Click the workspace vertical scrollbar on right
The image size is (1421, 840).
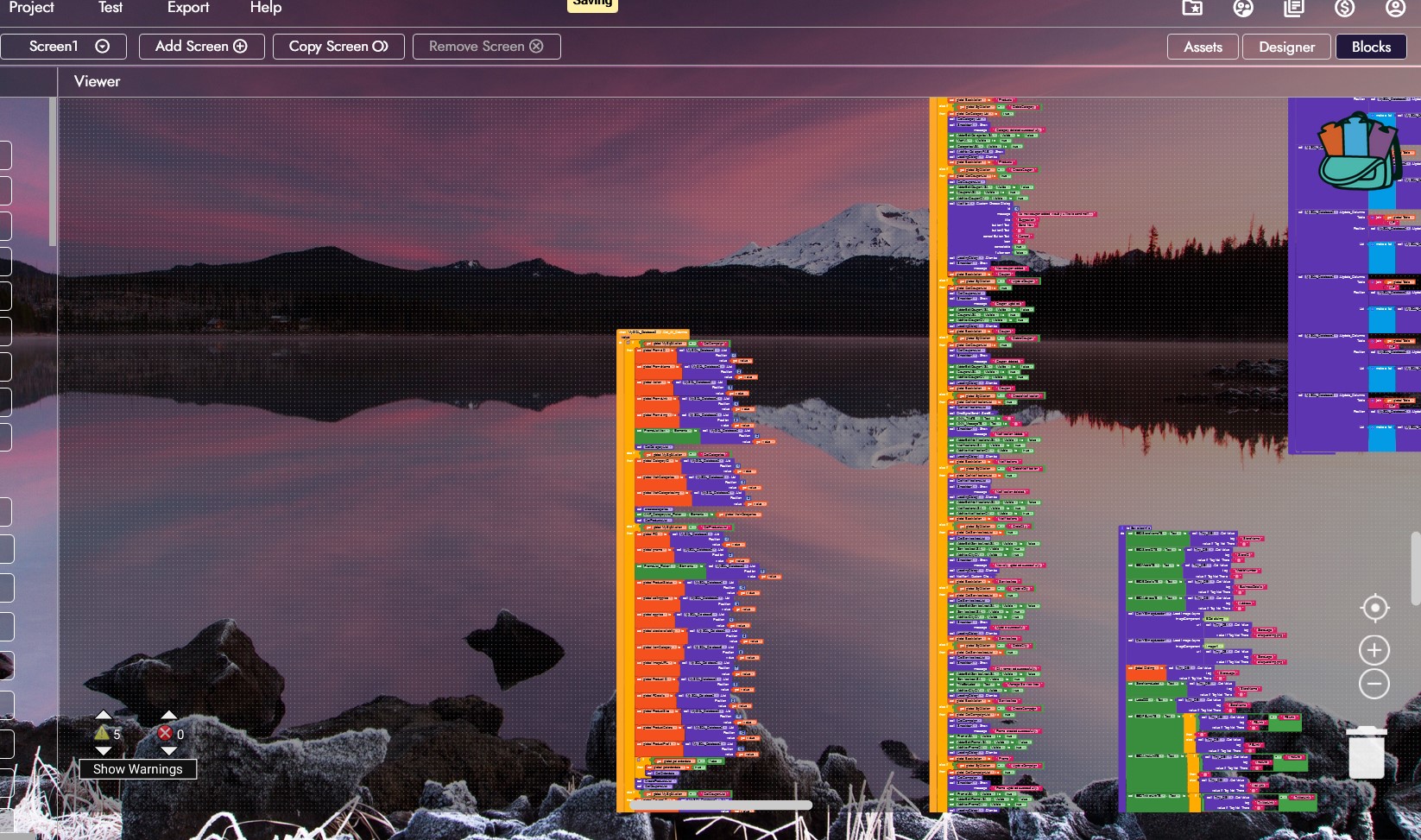click(1416, 568)
